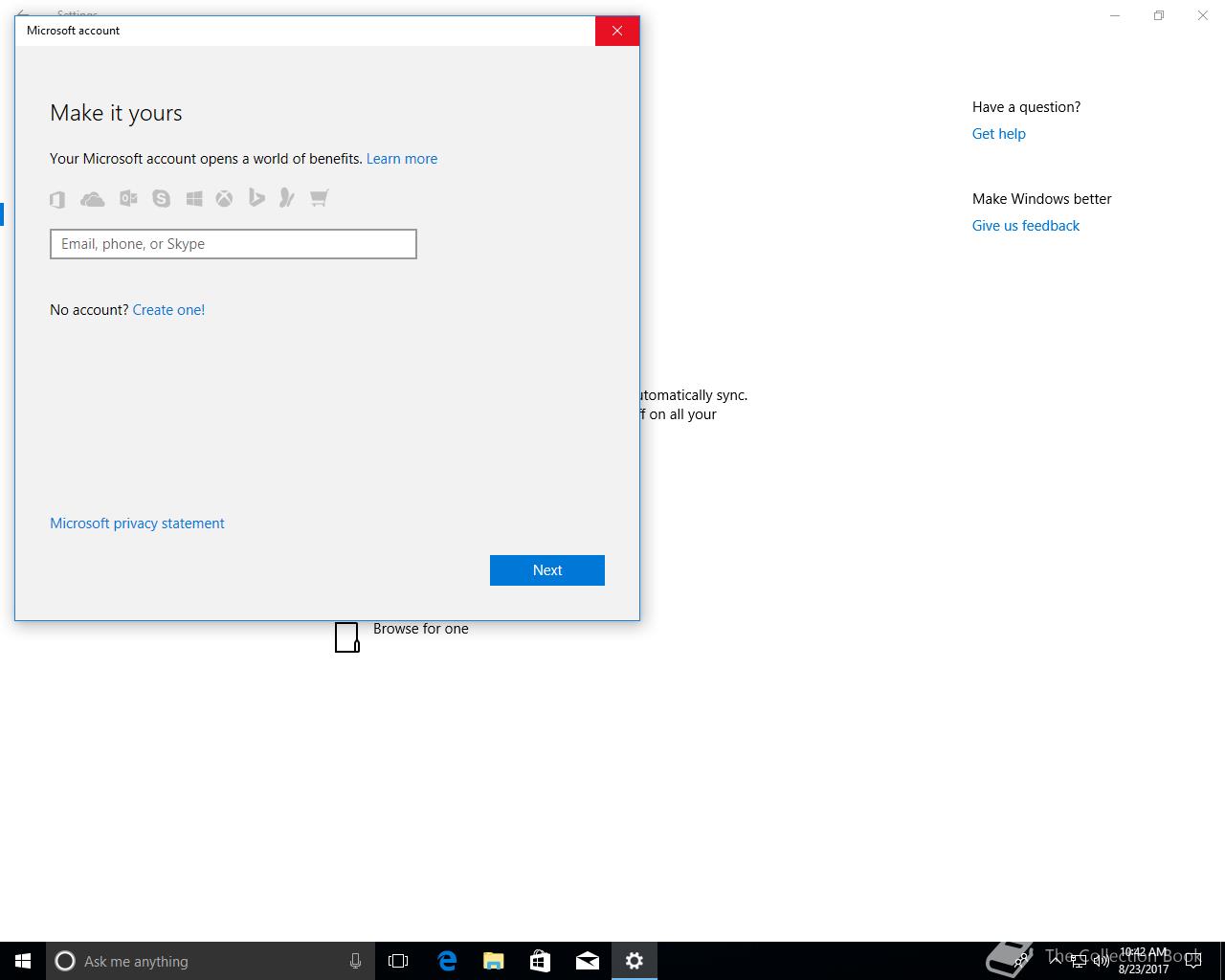This screenshot has width=1225, height=980.
Task: Click Browse for one in Settings window
Action: (421, 629)
